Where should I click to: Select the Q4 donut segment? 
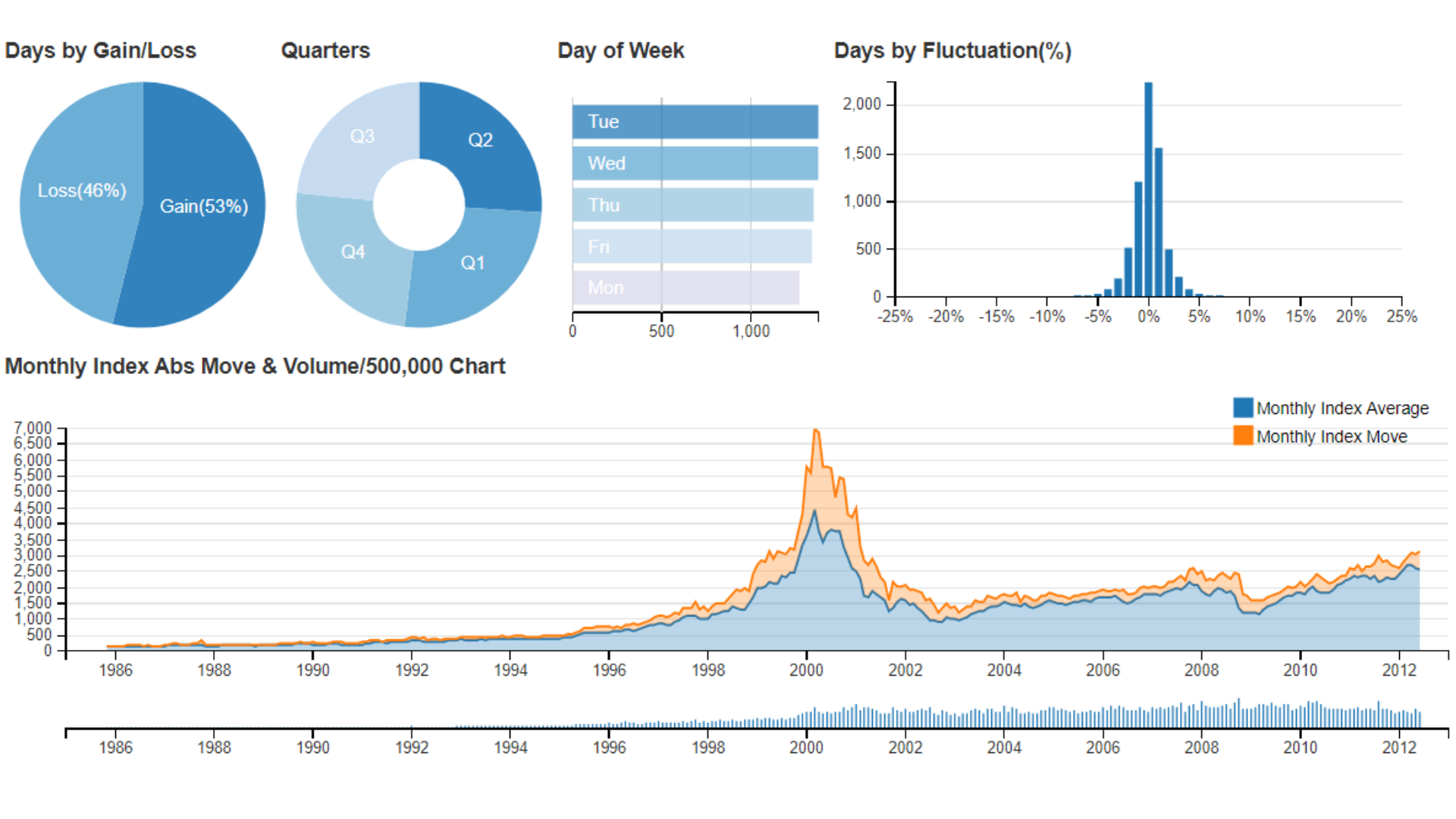pos(353,252)
